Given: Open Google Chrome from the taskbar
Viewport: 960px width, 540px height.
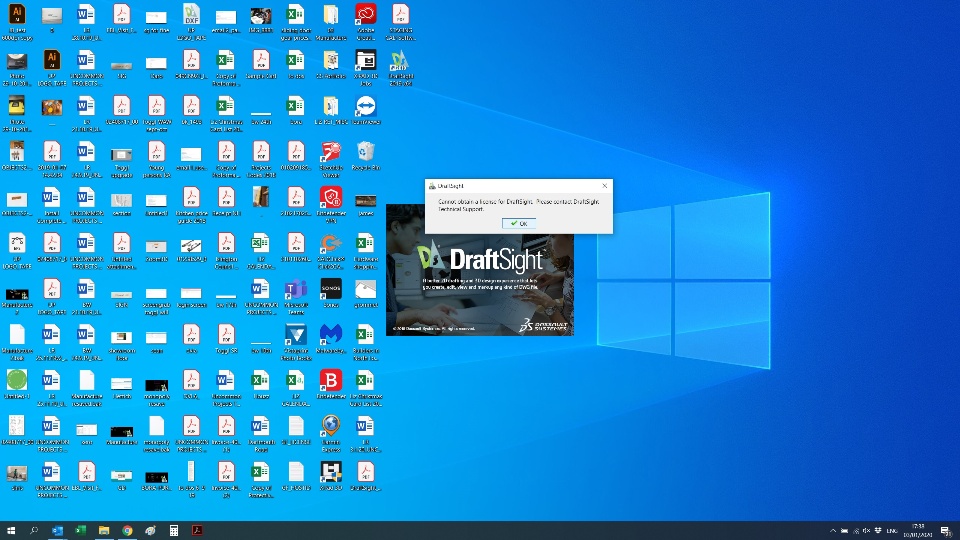Looking at the screenshot, I should coord(127,530).
